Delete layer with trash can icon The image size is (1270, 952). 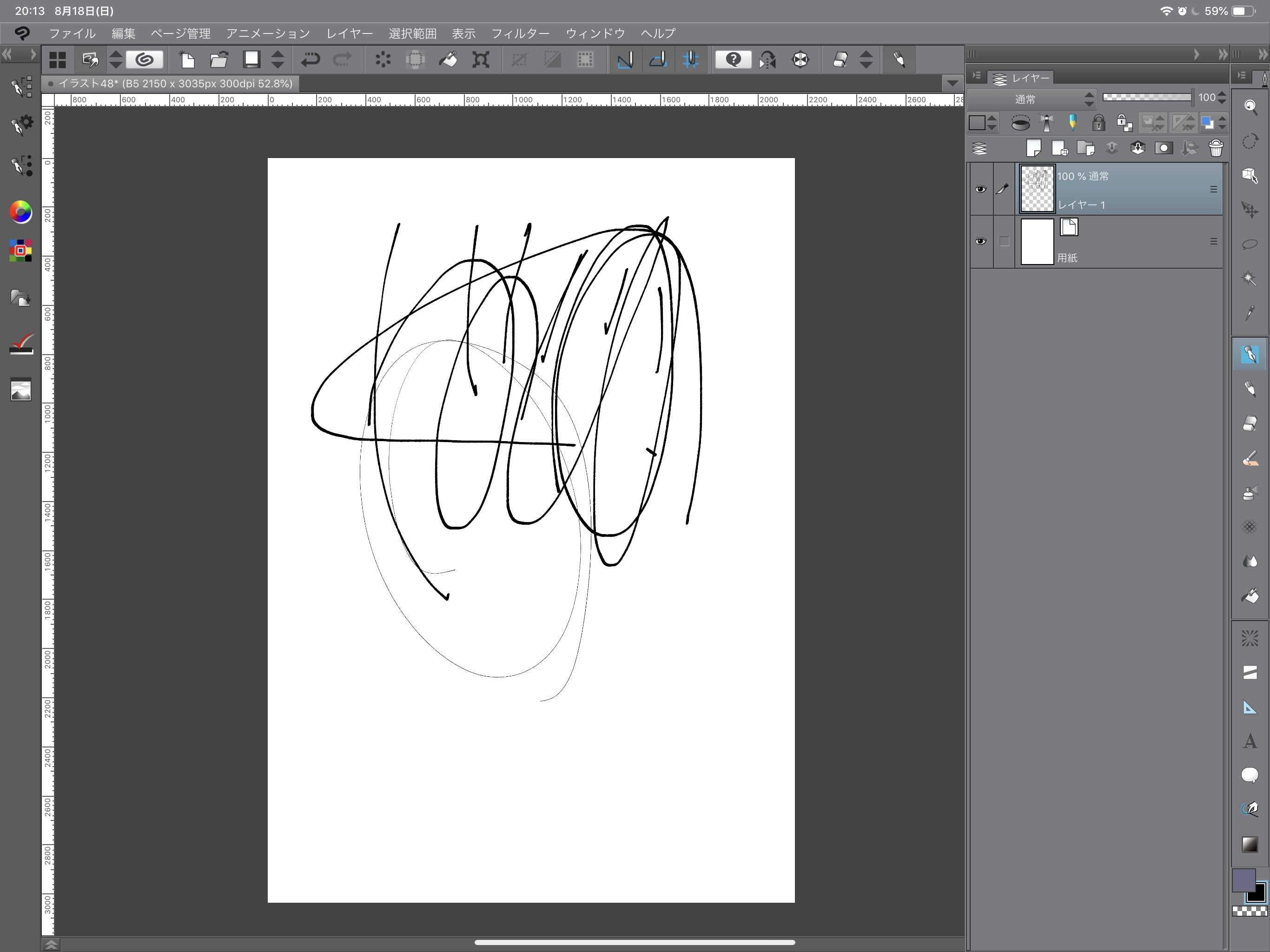click(x=1216, y=149)
